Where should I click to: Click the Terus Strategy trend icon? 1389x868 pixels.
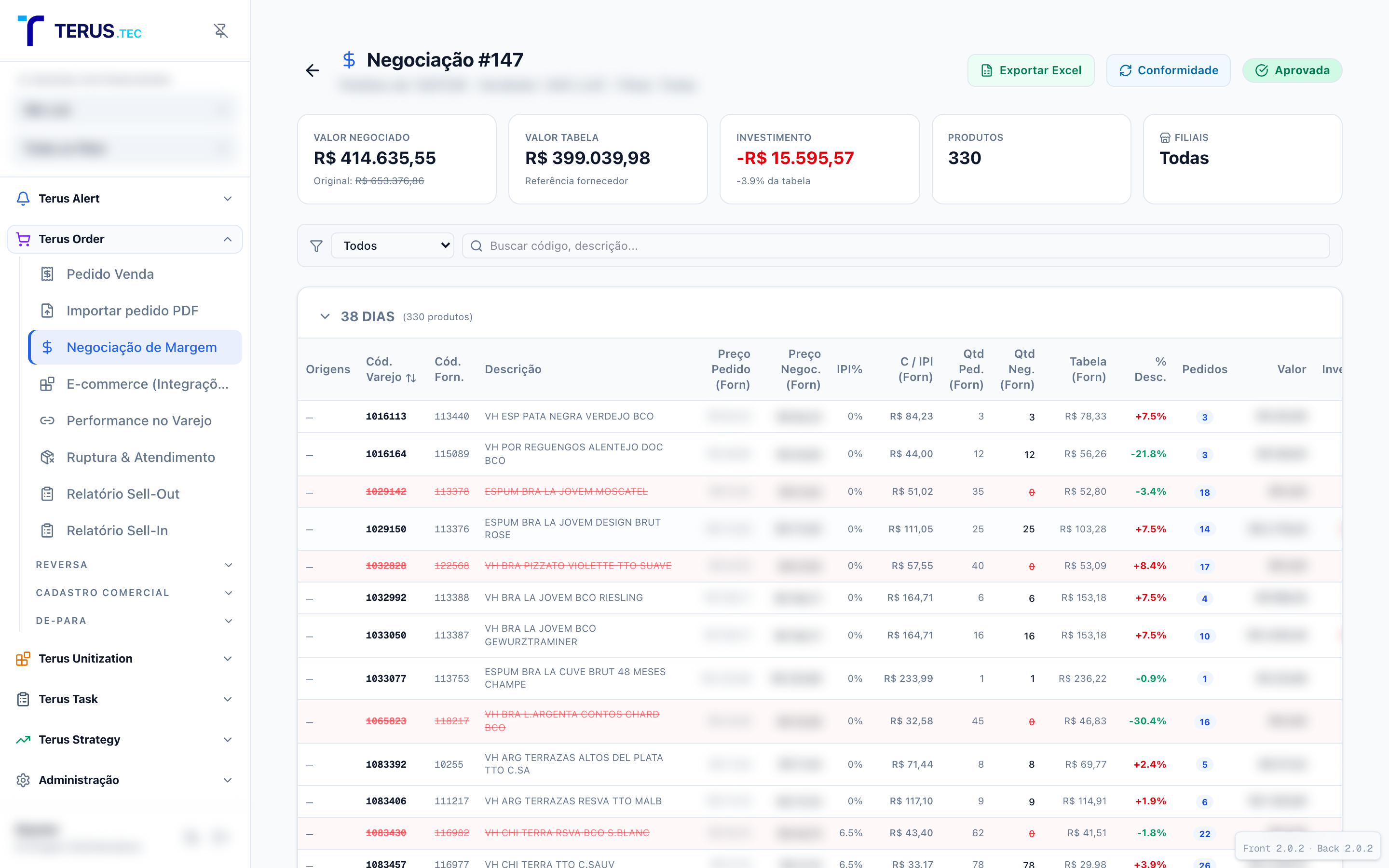tap(23, 739)
